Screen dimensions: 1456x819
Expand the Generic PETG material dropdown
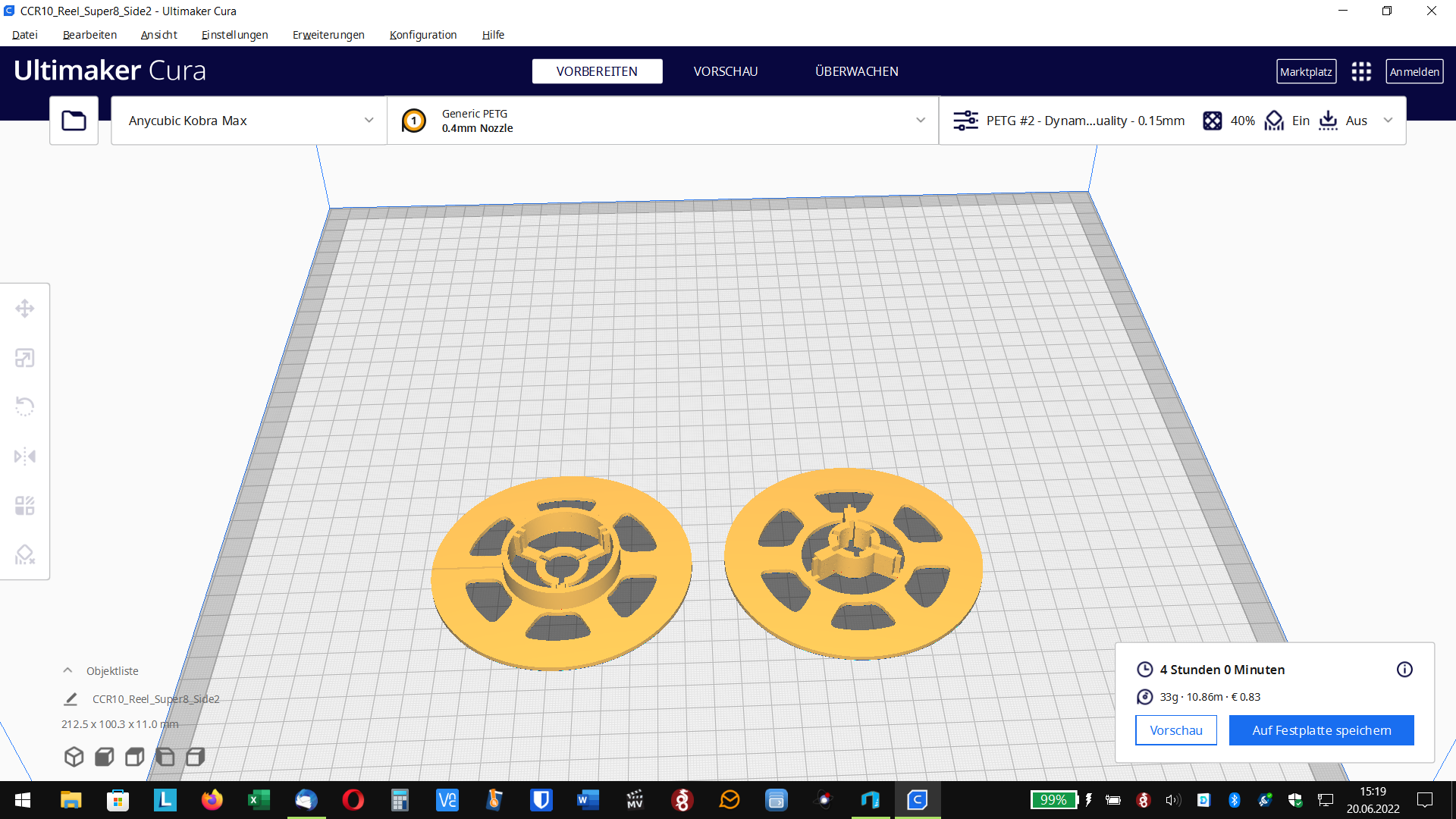pyautogui.click(x=663, y=121)
